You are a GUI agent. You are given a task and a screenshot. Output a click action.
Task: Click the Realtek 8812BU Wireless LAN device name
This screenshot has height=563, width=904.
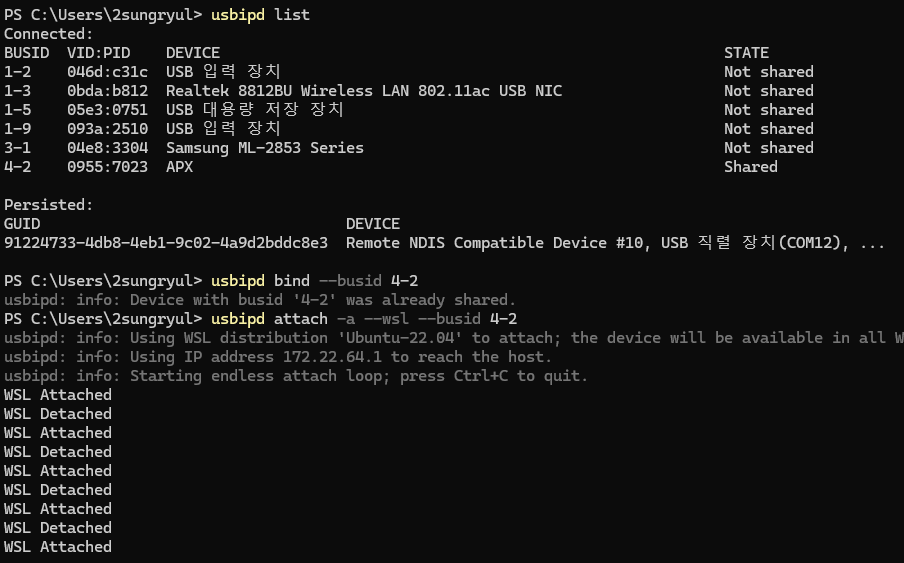pyautogui.click(x=364, y=91)
